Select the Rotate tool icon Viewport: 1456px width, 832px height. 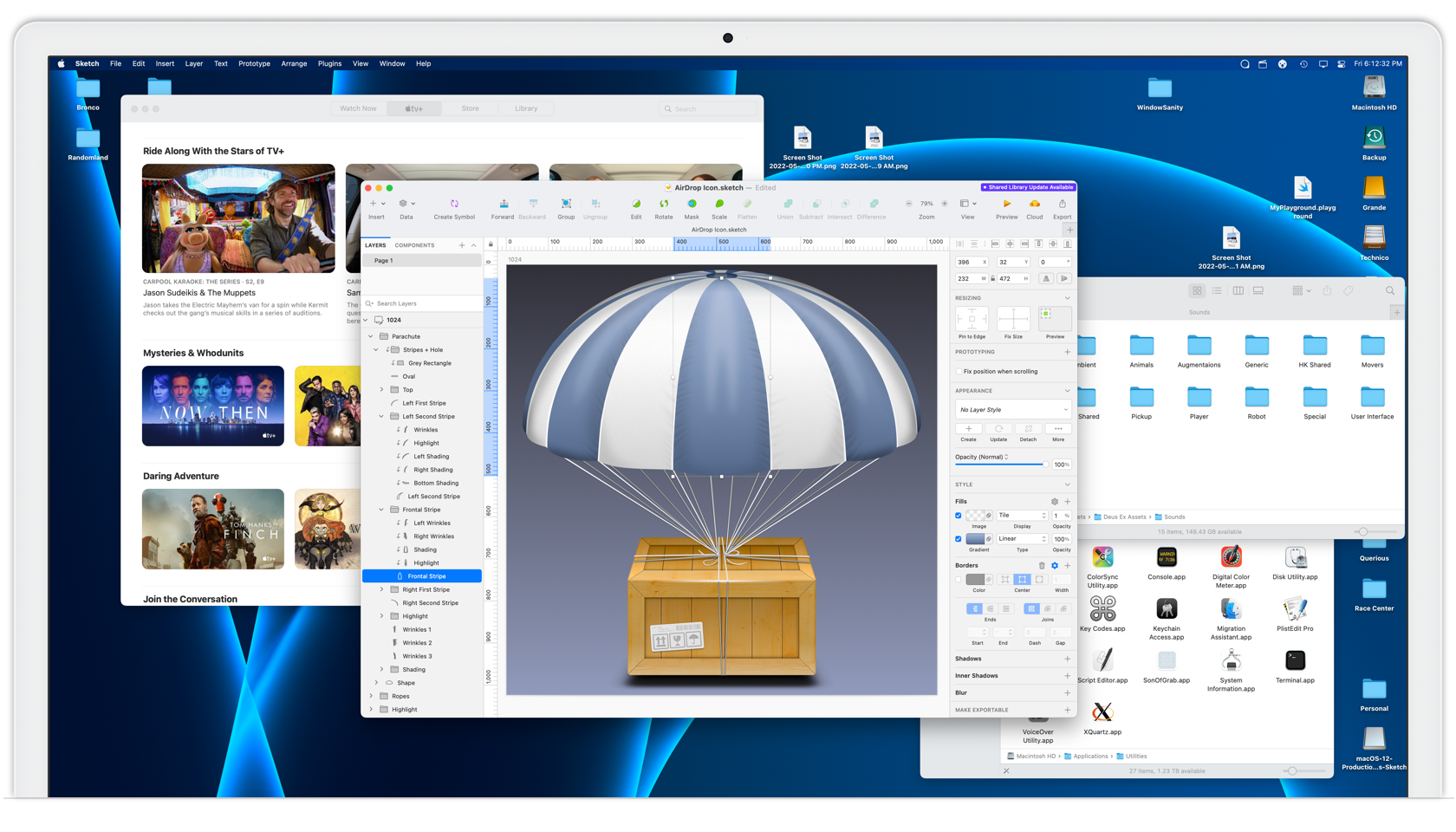664,205
